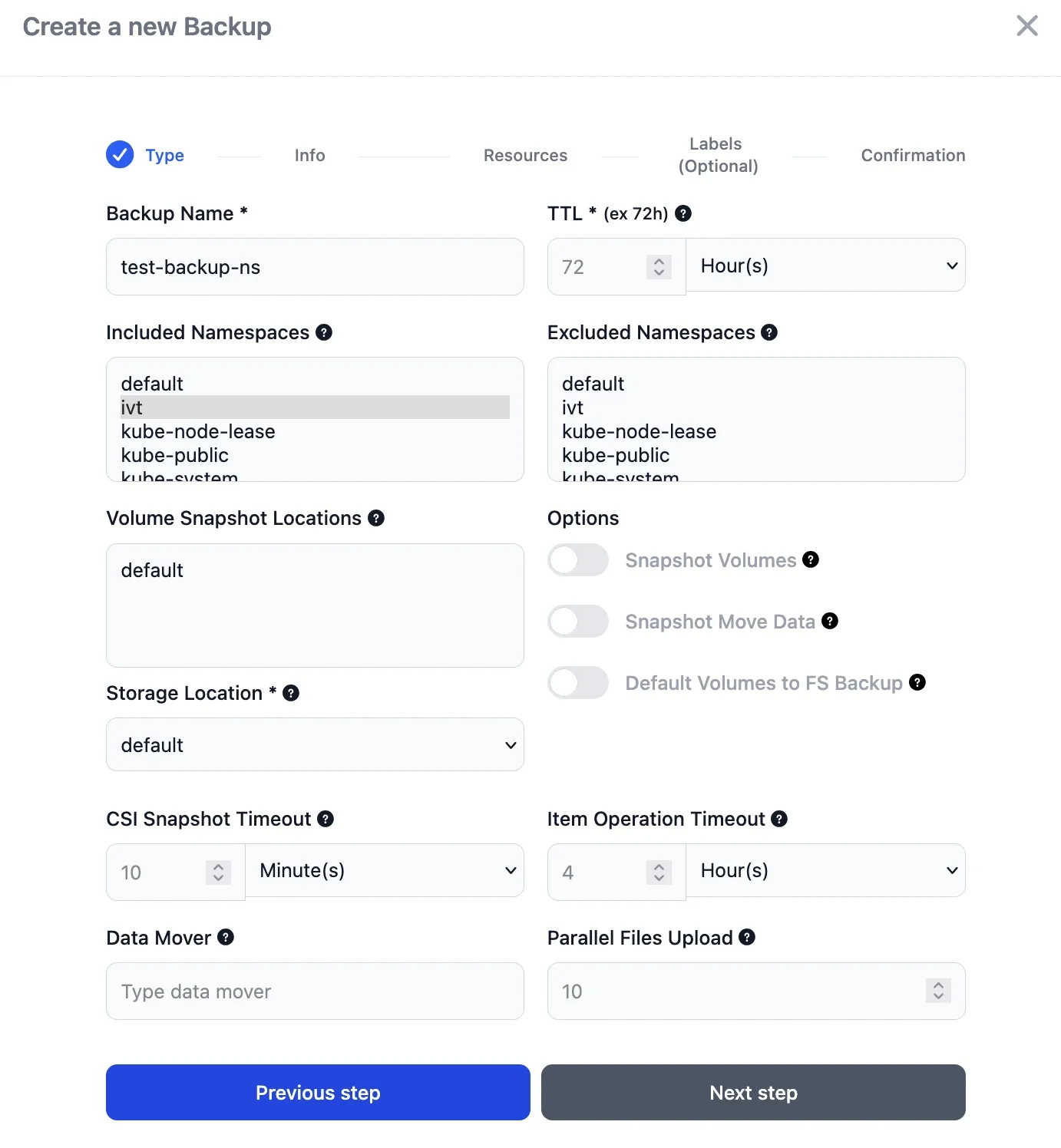View help for Default Volumes to FS Backup
Viewport: 1061px width, 1148px height.
pyautogui.click(x=917, y=682)
